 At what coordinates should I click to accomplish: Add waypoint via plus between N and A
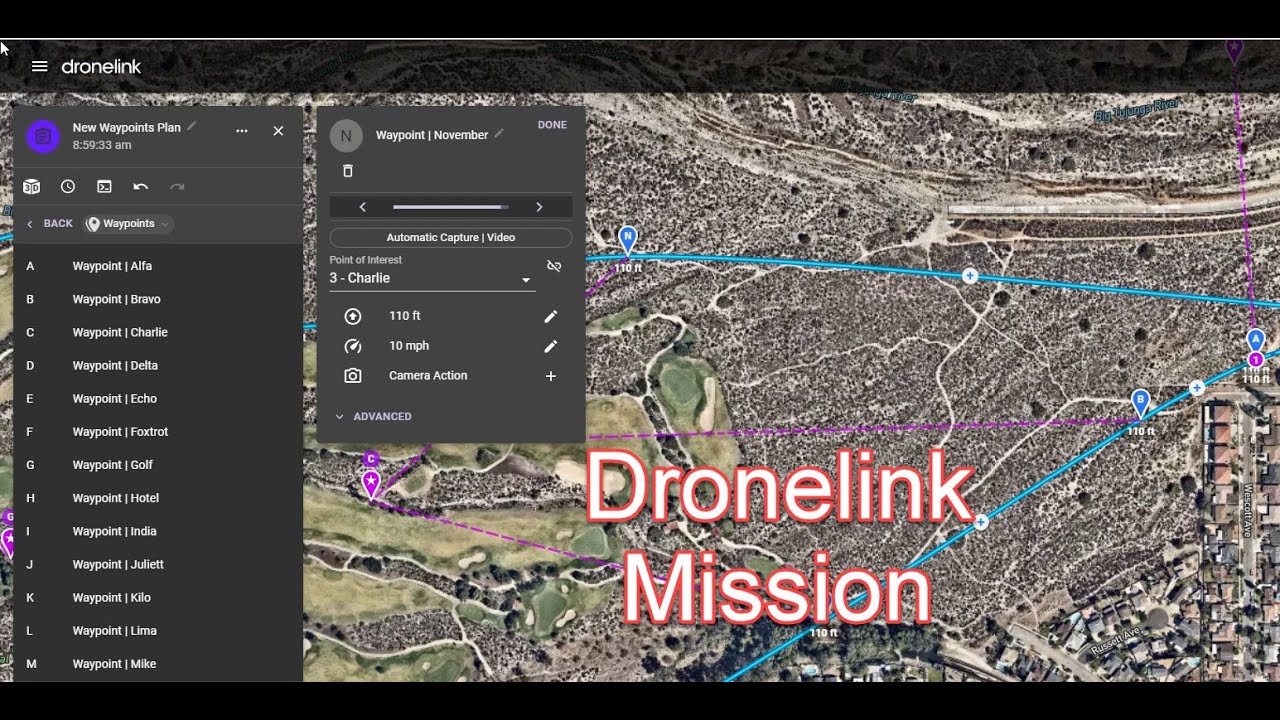[969, 275]
